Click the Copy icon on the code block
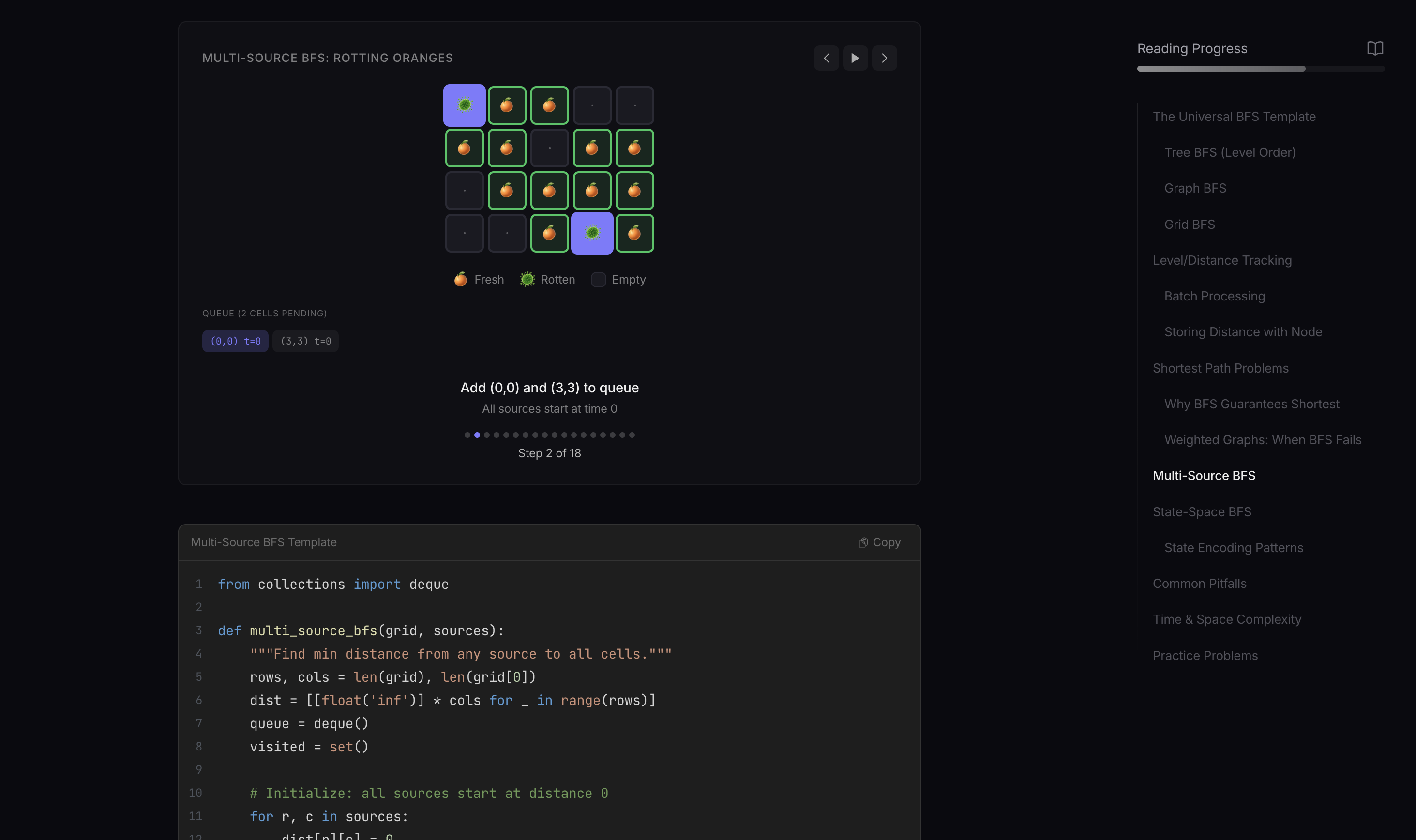The height and width of the screenshot is (840, 1416). (x=863, y=542)
